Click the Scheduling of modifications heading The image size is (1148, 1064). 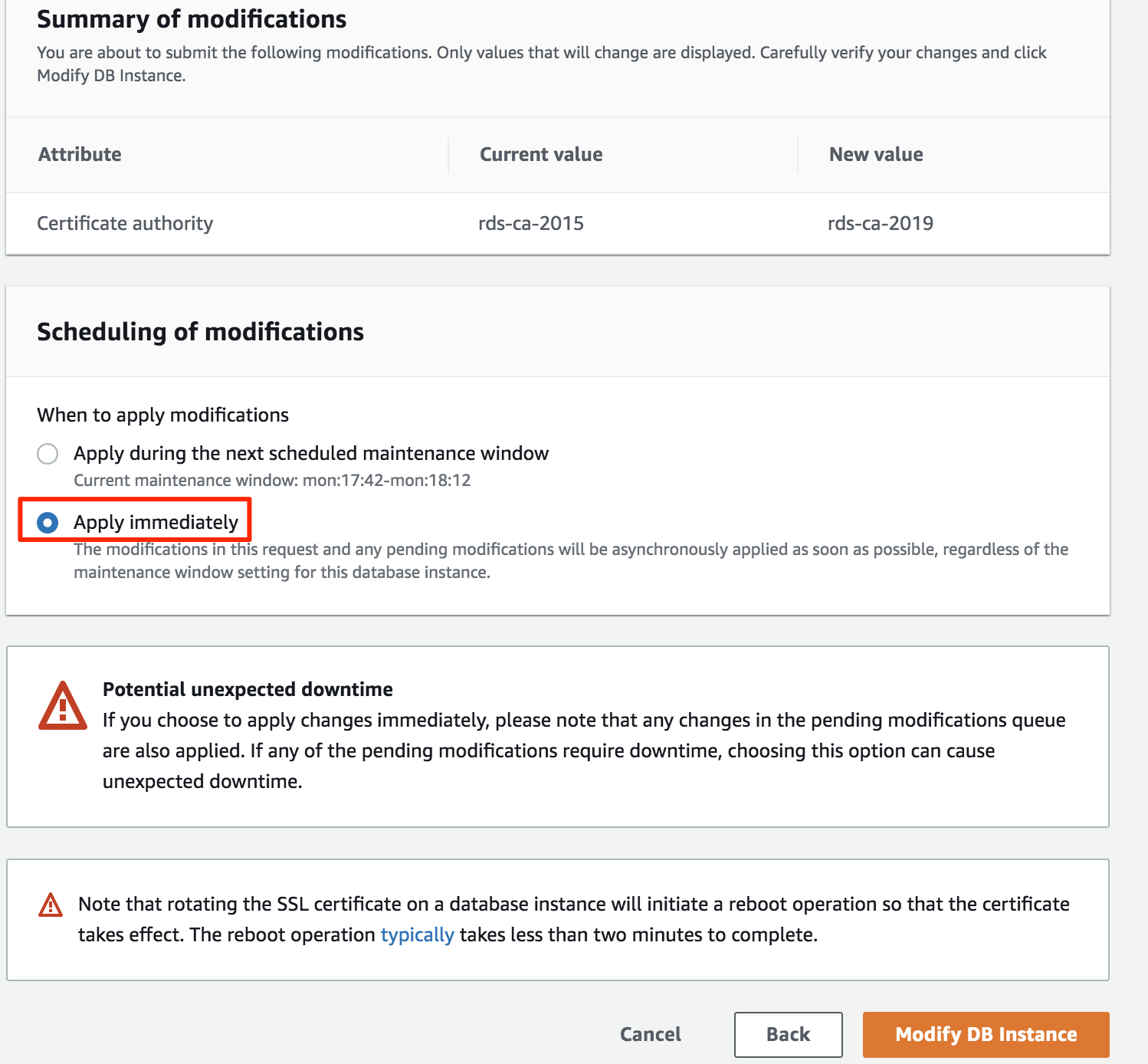(x=200, y=332)
